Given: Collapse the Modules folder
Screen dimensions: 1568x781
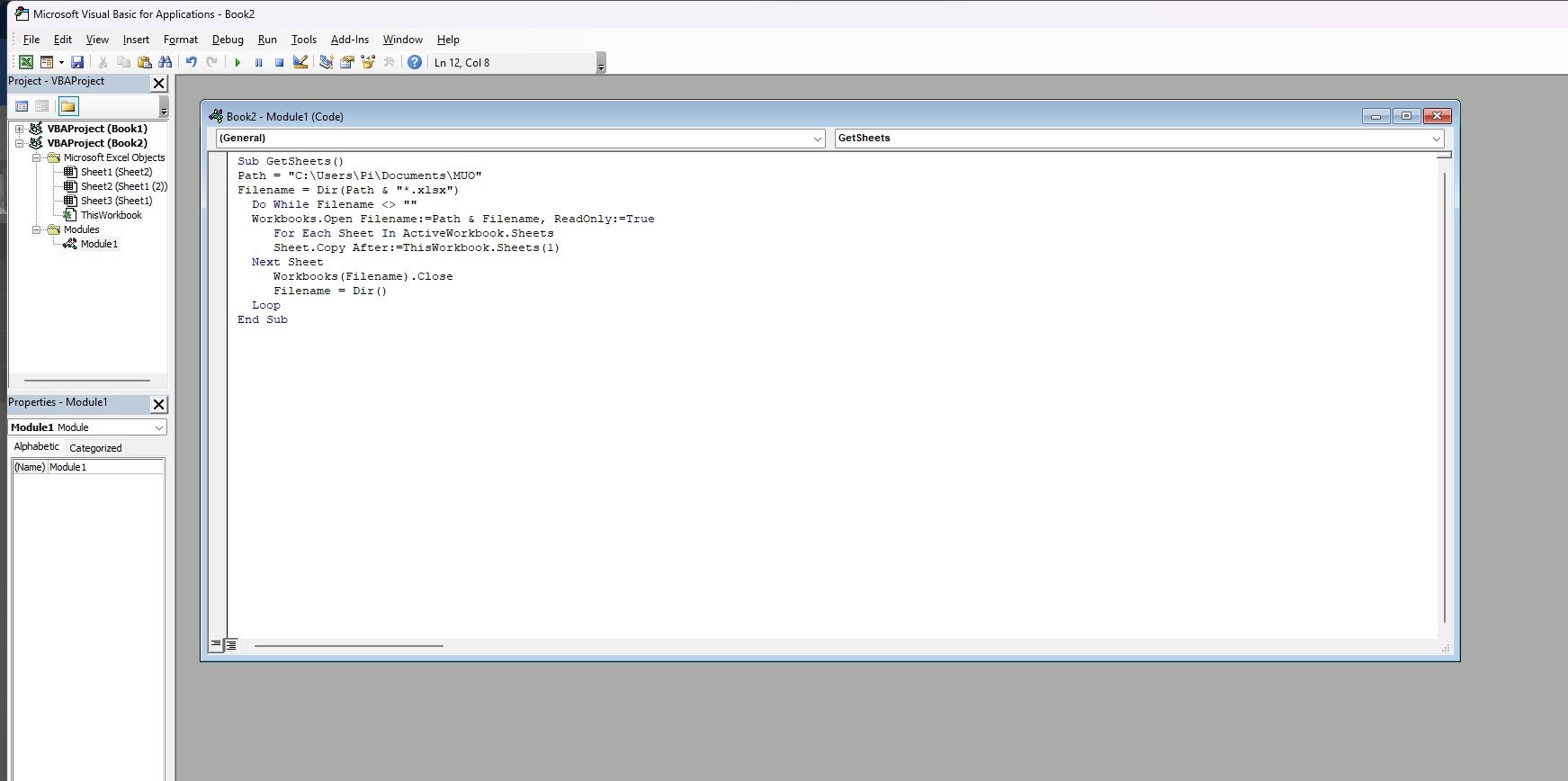Looking at the screenshot, I should 37,230.
